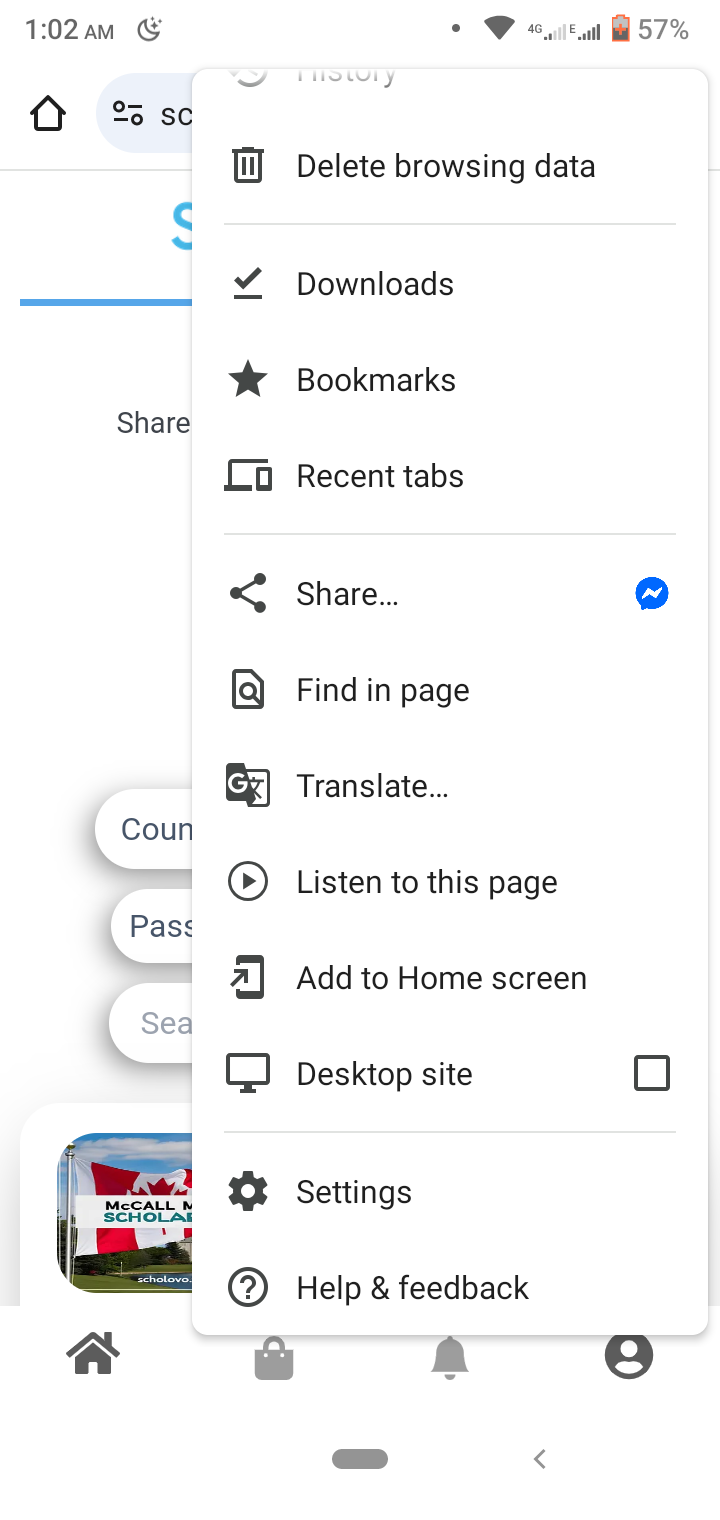The image size is (720, 1520).
Task: Tap the Downloads checkmark icon
Action: point(247,284)
